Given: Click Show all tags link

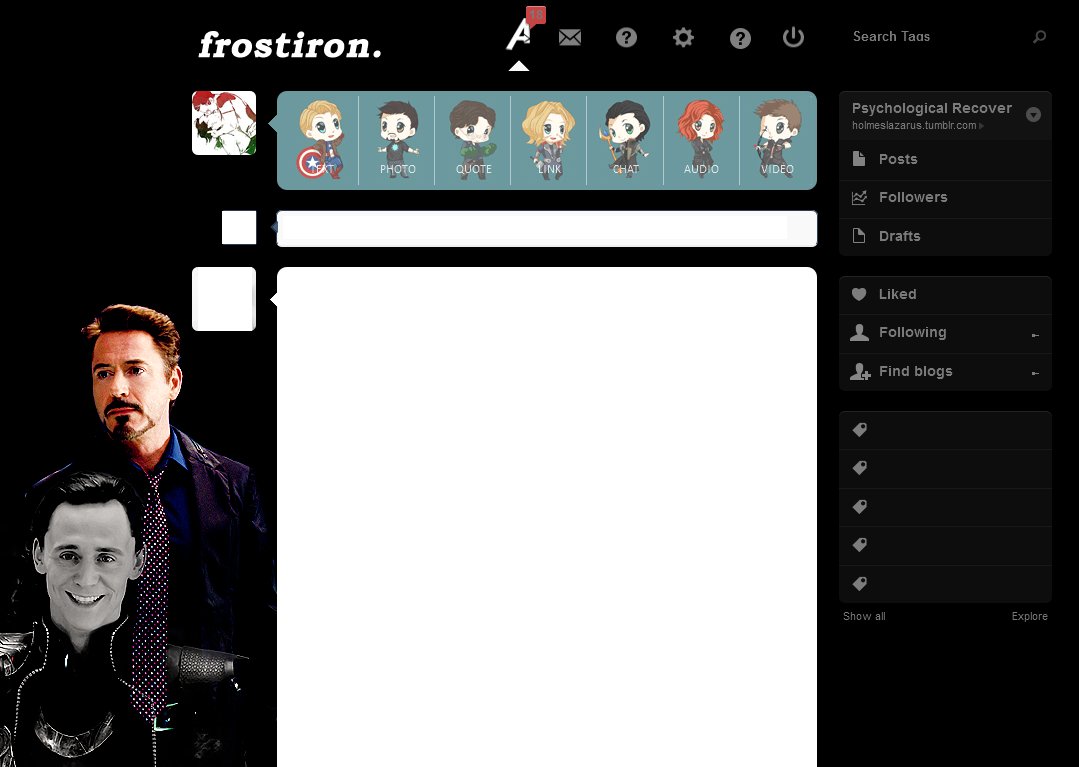Looking at the screenshot, I should [x=864, y=616].
